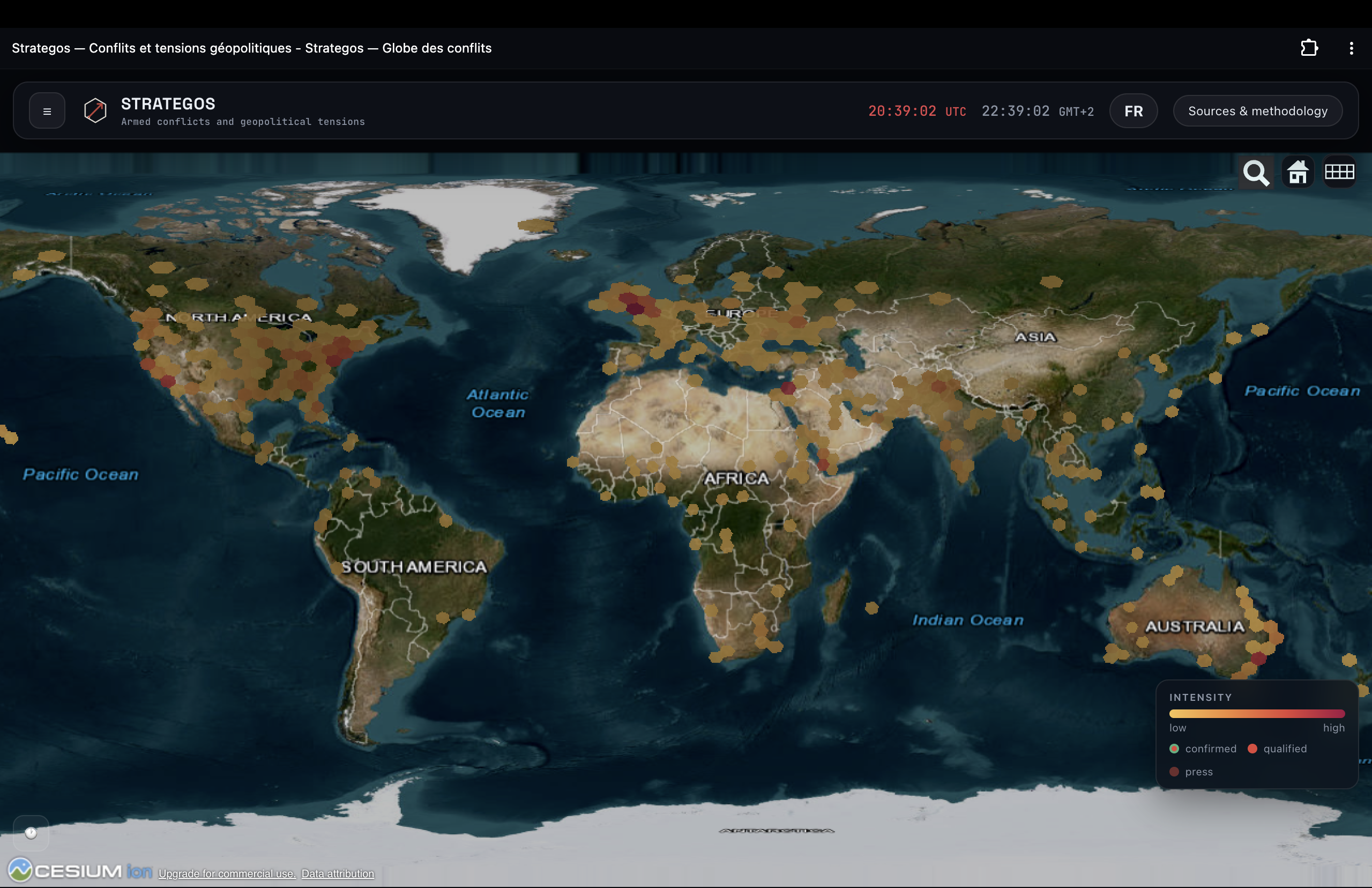Switch language with the FR button
Viewport: 1372px width, 888px height.
click(x=1134, y=110)
